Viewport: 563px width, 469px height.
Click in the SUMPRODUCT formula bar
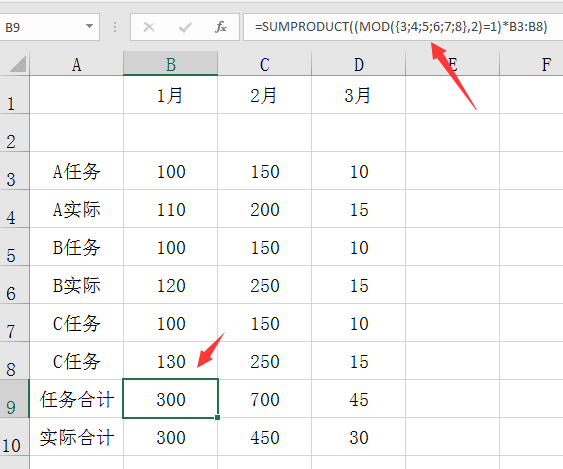point(403,27)
